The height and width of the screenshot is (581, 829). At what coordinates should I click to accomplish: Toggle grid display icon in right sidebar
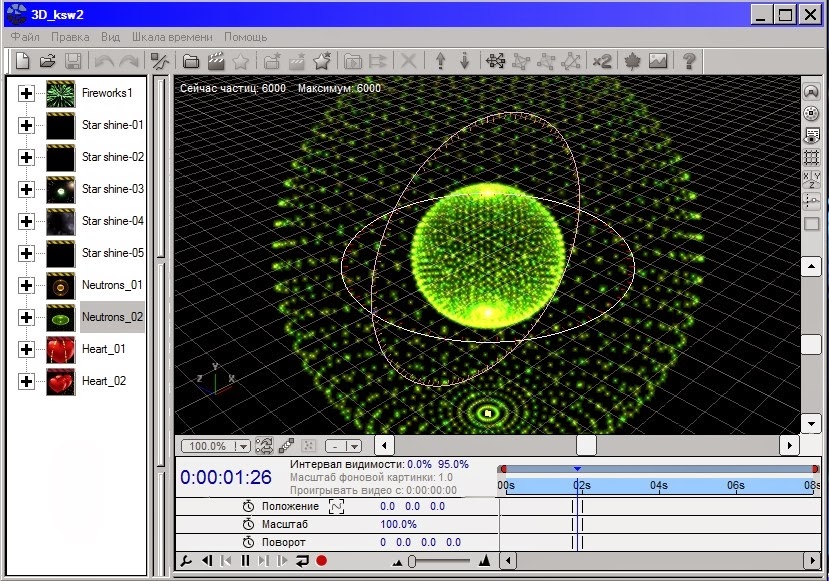click(x=811, y=157)
